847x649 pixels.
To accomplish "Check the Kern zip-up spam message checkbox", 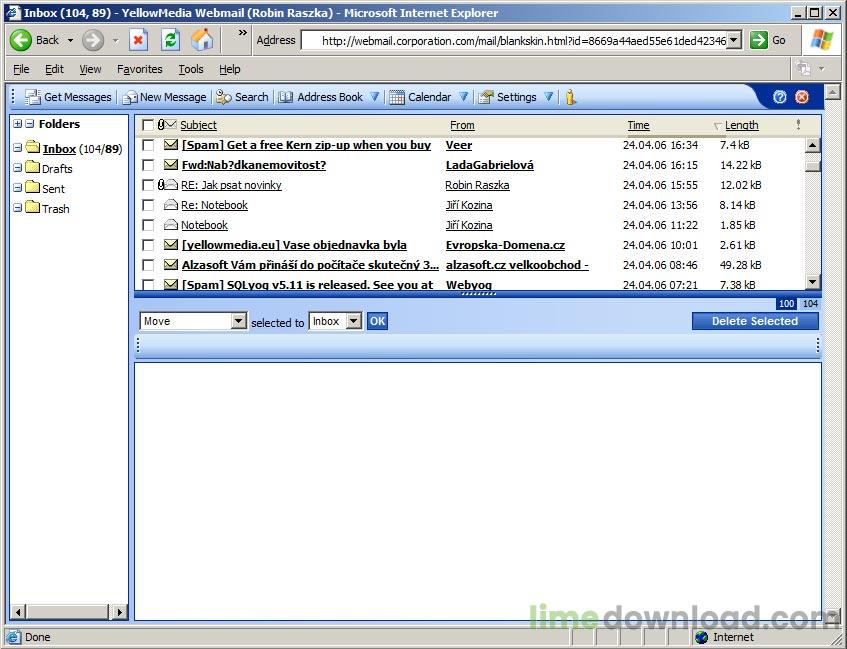I will [147, 145].
